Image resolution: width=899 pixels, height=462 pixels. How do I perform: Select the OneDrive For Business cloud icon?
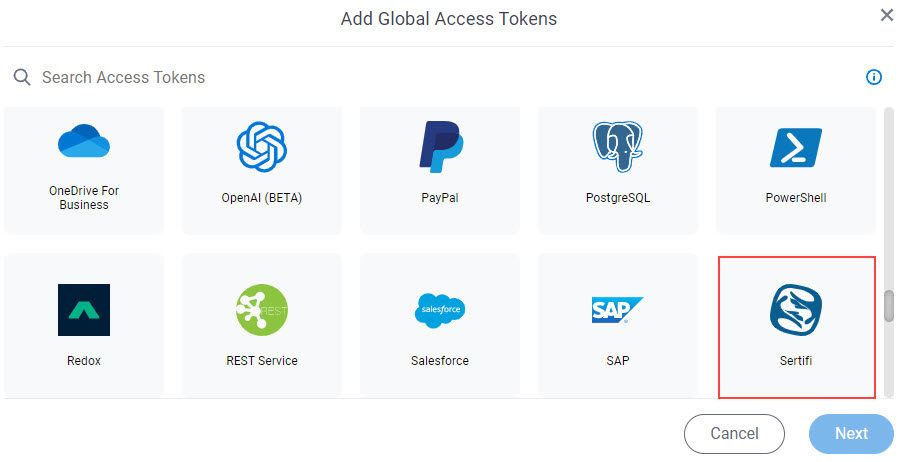pos(84,141)
